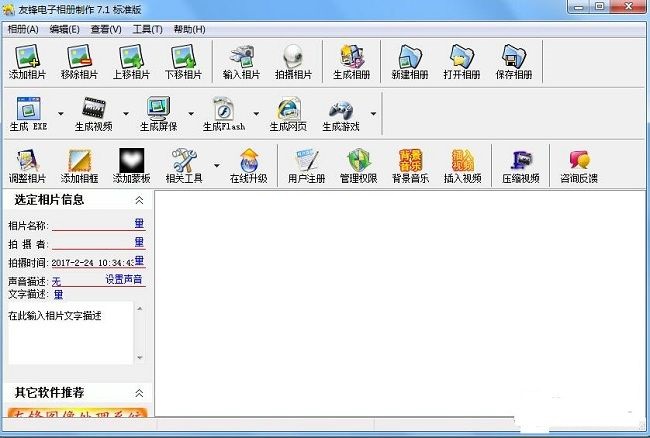Image resolution: width=650 pixels, height=438 pixels.
Task: Open an album via 打开相册
Action: click(462, 62)
